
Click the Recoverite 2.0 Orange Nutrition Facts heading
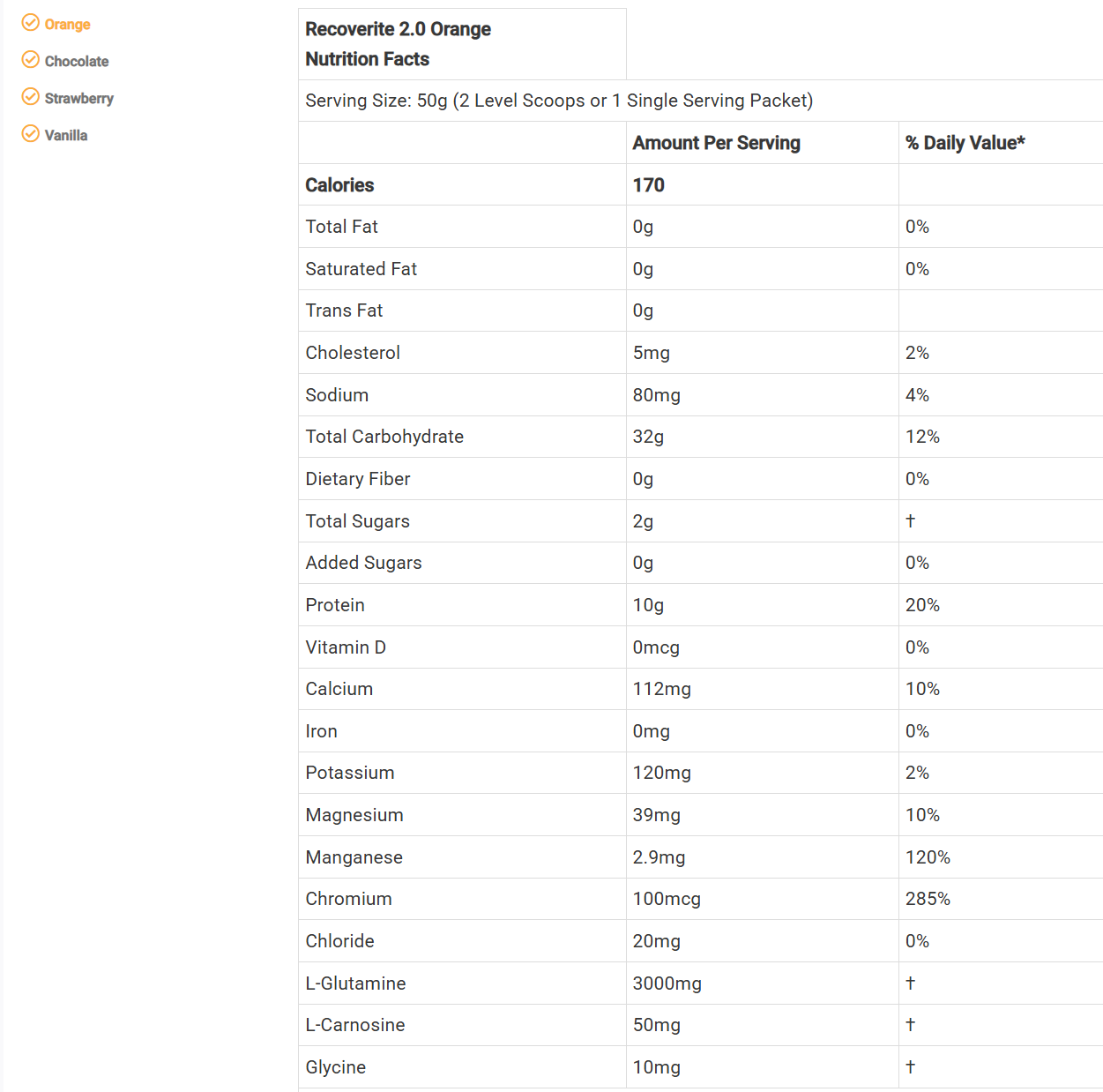tap(398, 44)
